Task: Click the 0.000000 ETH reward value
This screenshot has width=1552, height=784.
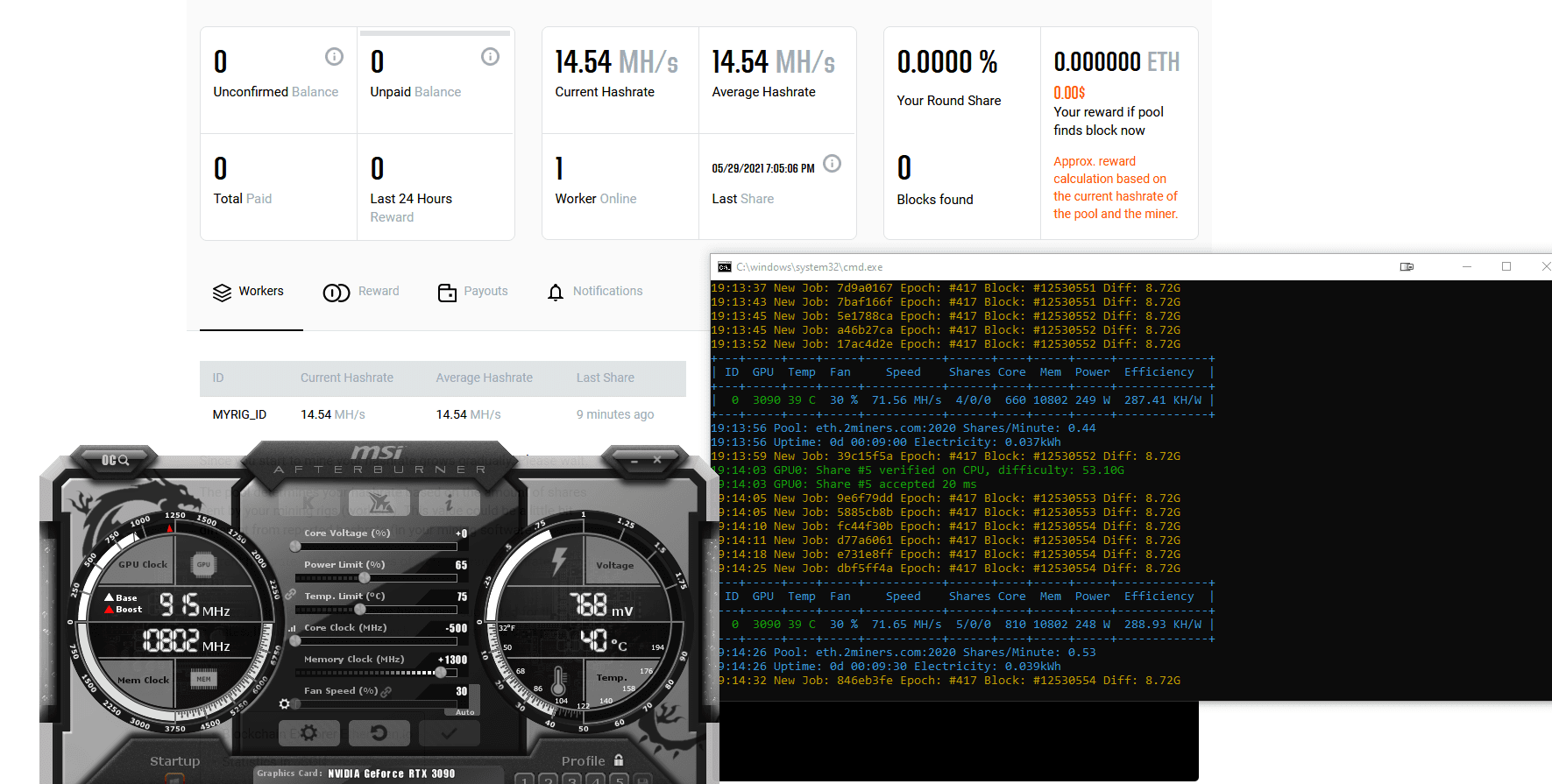Action: 1116,62
